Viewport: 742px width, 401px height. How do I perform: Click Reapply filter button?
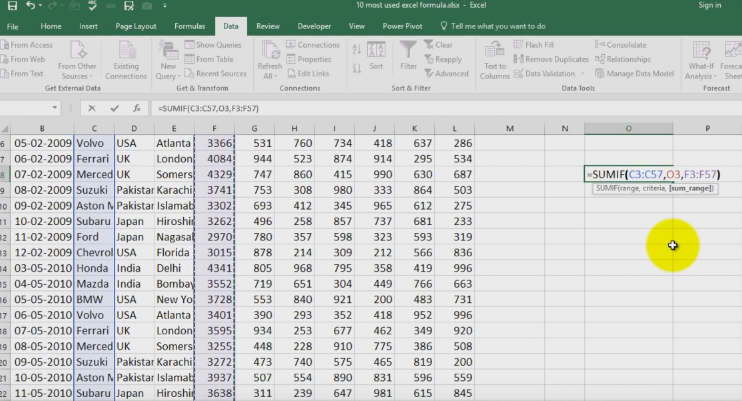pos(443,59)
